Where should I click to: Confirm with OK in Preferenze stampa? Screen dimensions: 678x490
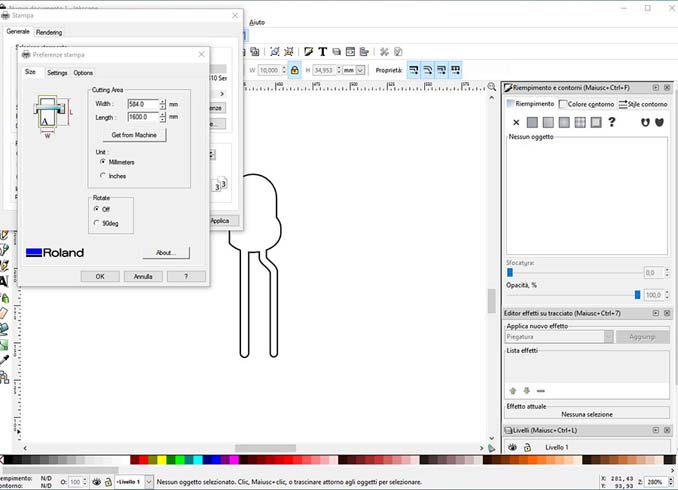pyautogui.click(x=100, y=276)
